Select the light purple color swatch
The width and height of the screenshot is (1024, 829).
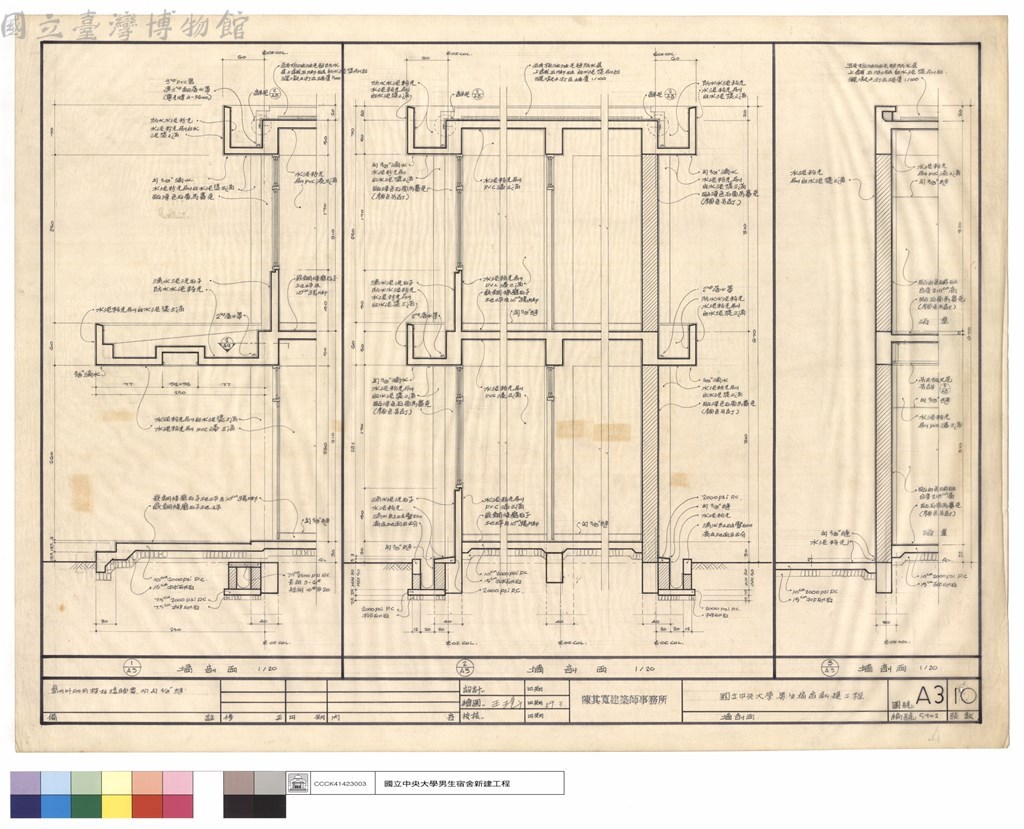click(x=25, y=783)
